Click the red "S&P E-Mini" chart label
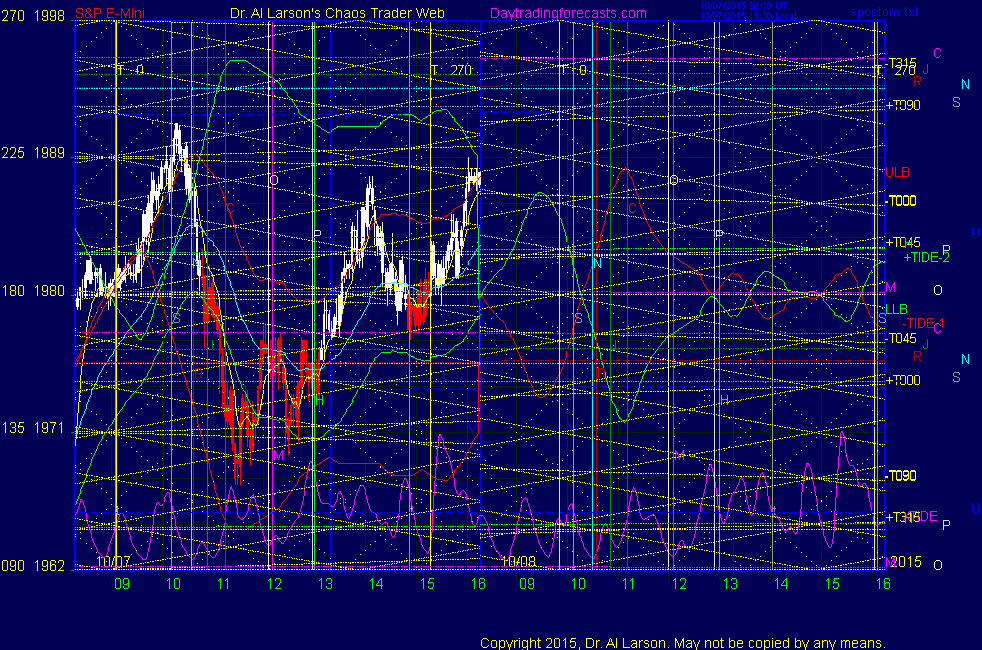 (x=110, y=13)
